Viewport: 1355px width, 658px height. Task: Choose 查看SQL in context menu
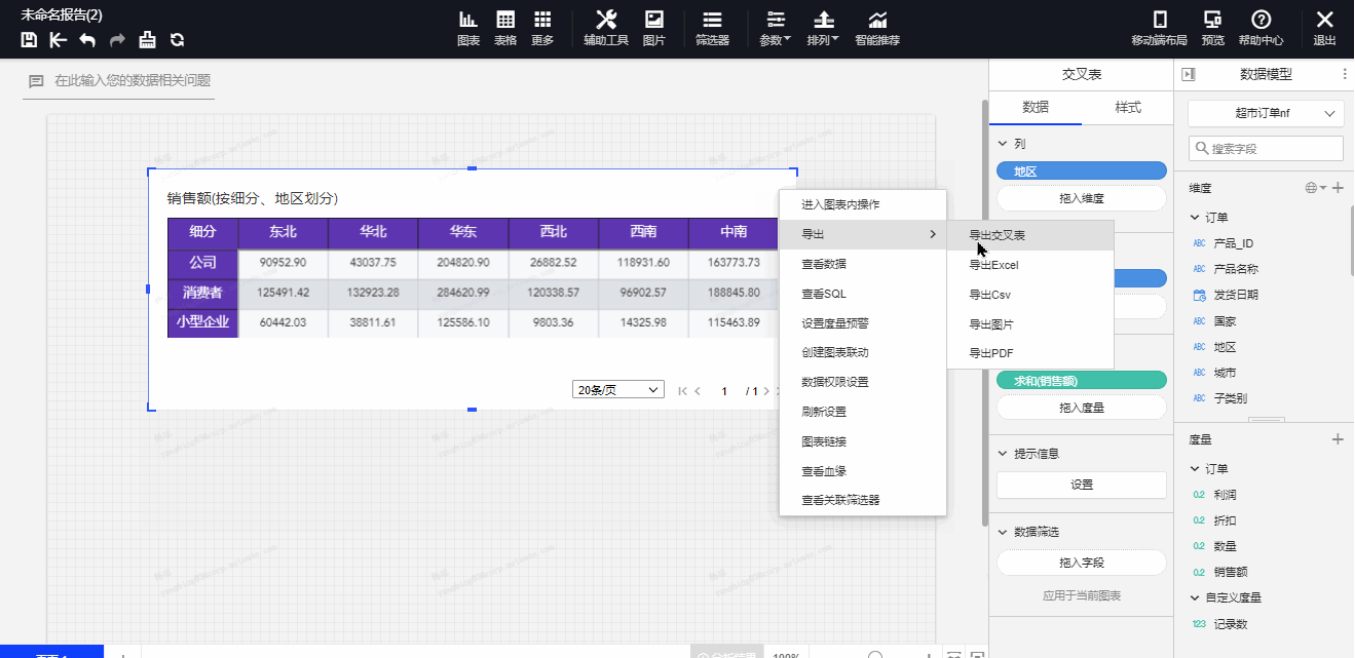824,294
